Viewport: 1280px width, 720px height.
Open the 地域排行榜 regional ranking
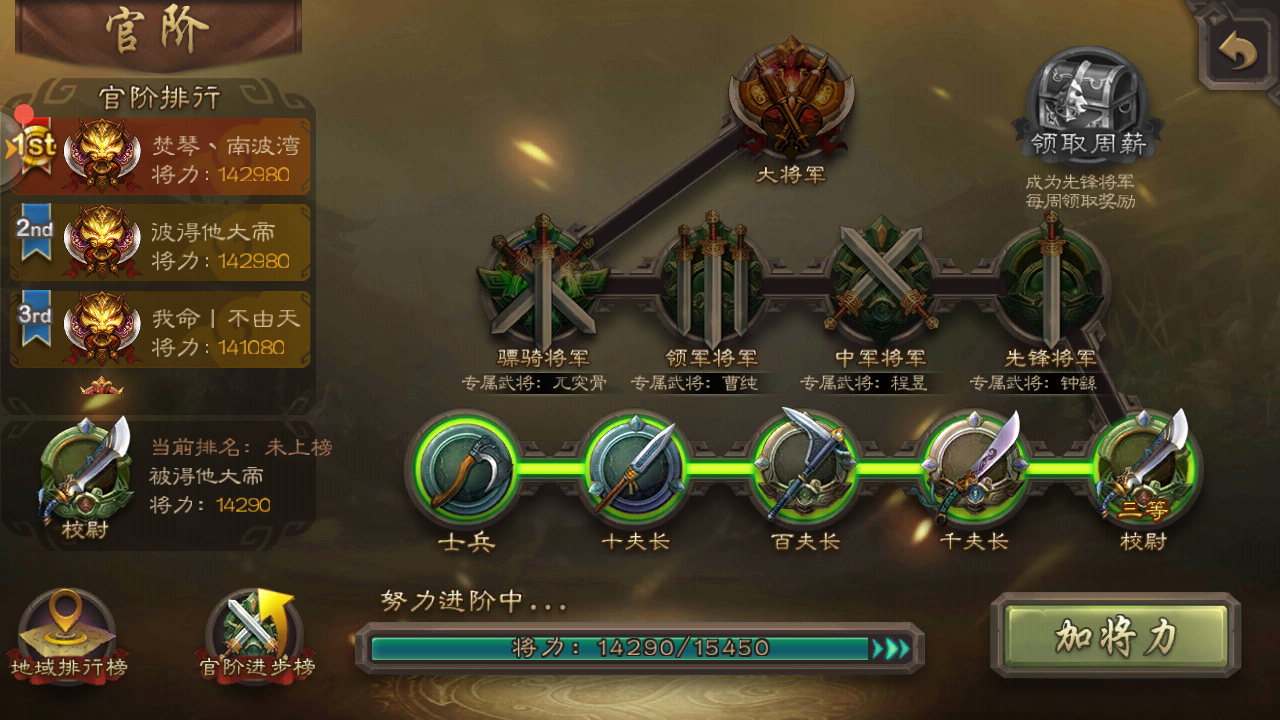click(68, 636)
